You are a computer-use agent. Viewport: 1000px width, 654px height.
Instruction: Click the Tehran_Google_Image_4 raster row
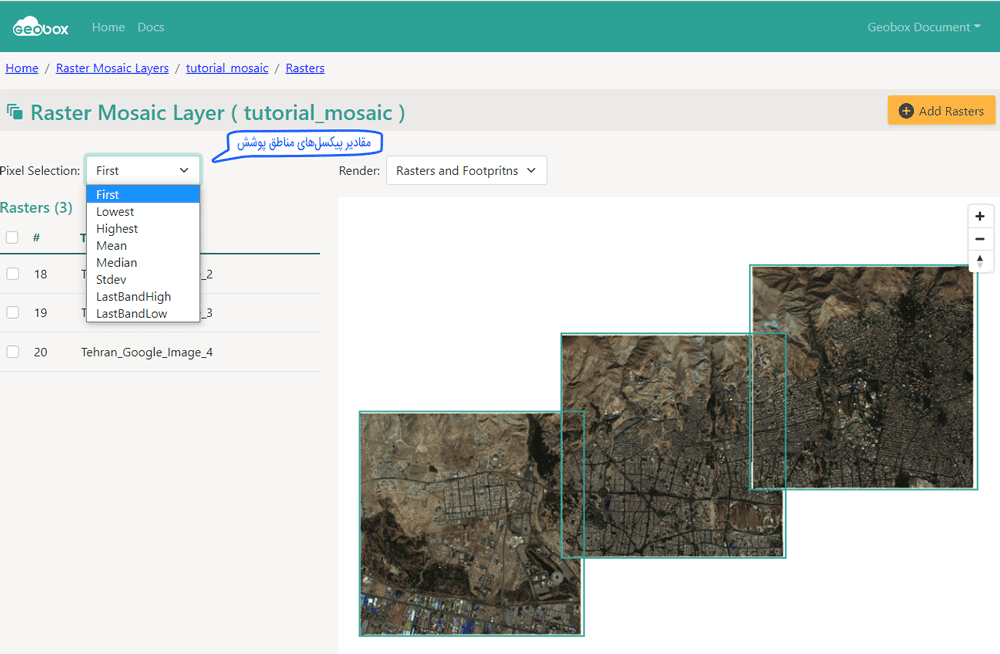147,352
